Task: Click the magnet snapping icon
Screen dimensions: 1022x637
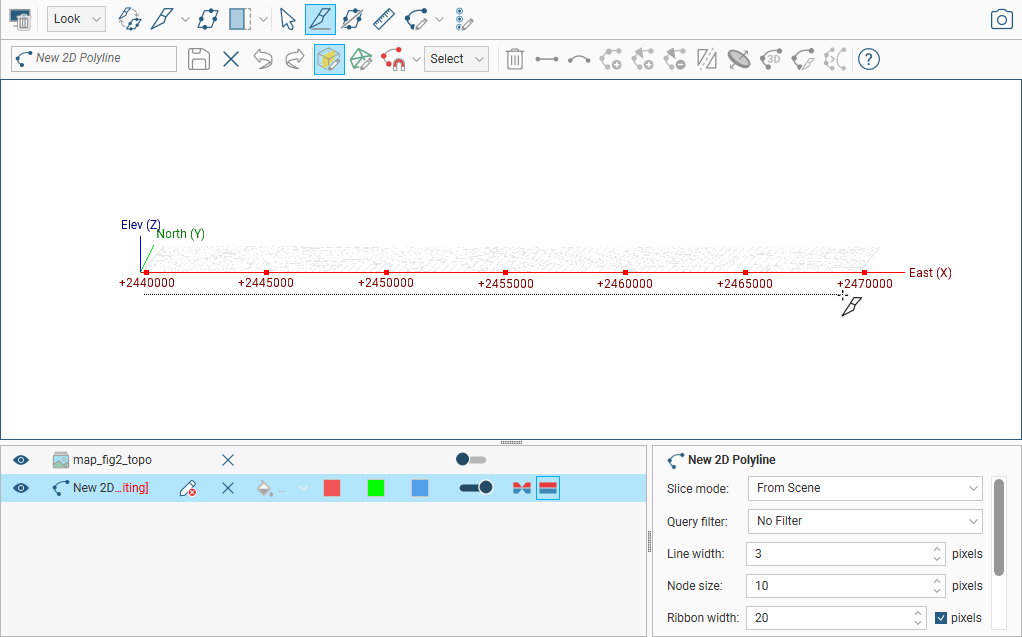Action: pyautogui.click(x=394, y=59)
